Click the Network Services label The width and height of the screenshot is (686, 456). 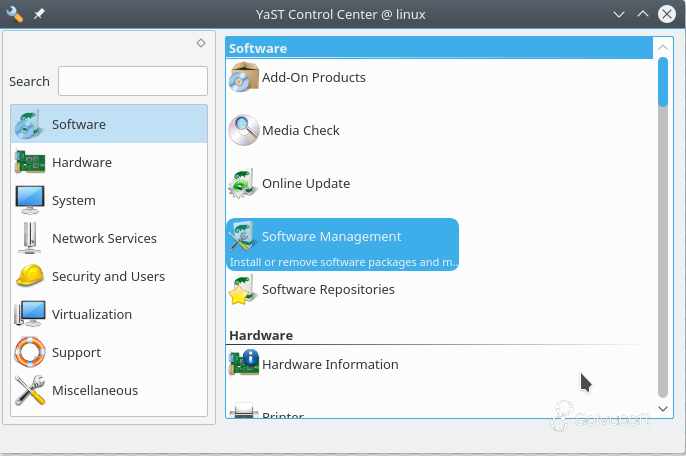click(x=104, y=238)
